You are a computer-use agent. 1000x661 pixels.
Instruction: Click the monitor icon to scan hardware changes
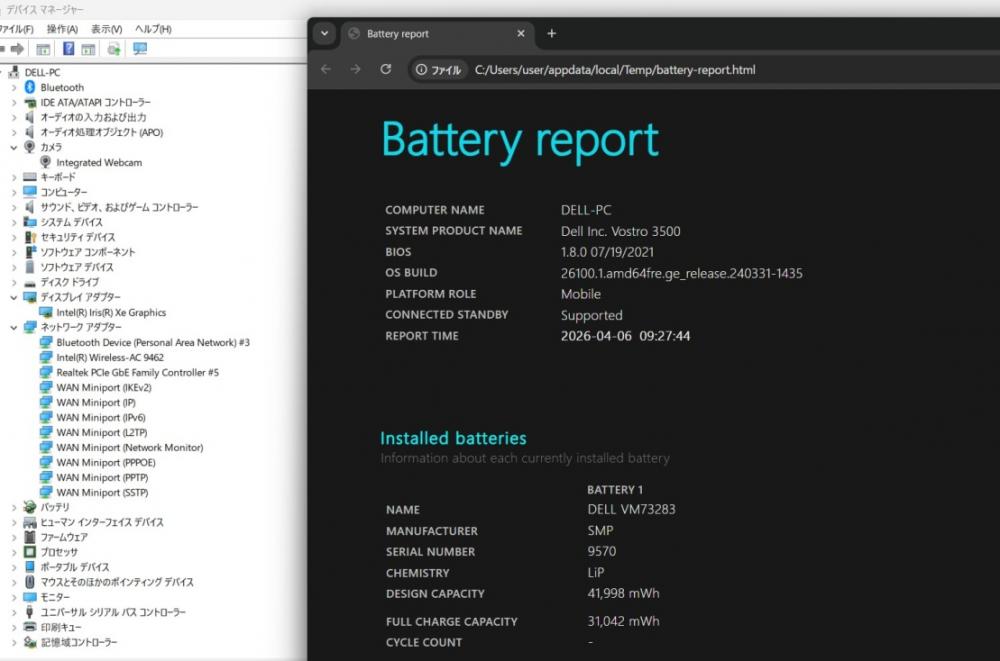(x=139, y=49)
